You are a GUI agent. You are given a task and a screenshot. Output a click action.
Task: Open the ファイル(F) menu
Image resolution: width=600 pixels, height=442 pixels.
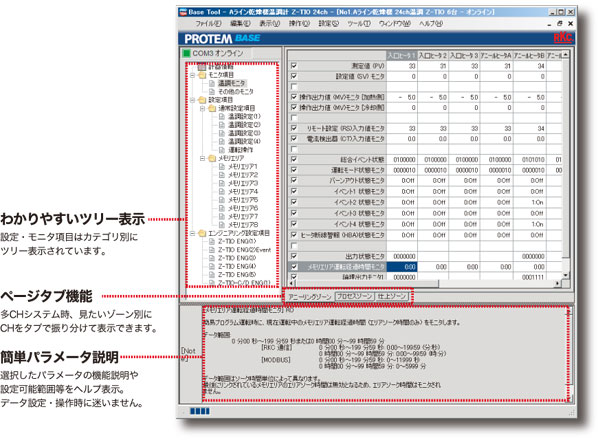(208, 24)
